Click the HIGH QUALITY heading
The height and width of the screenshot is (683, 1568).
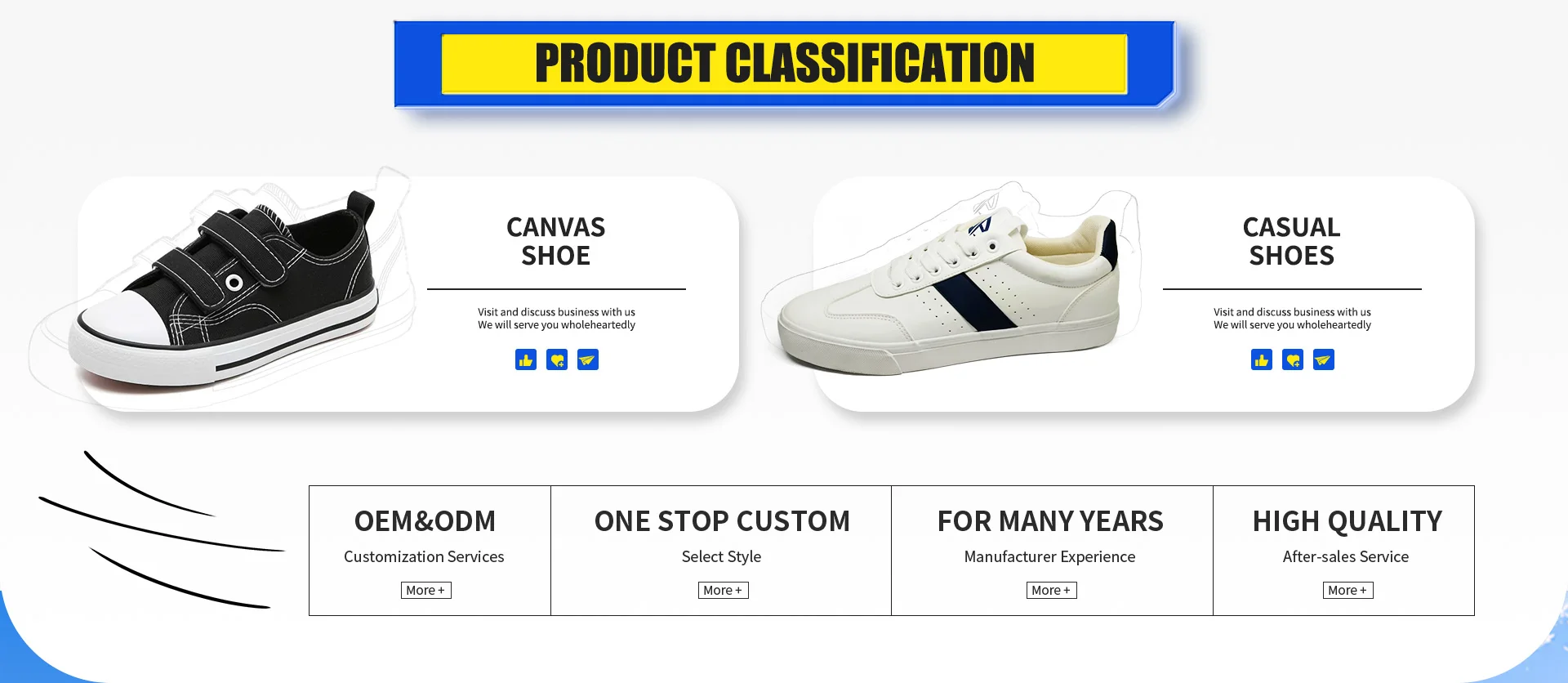(x=1347, y=521)
